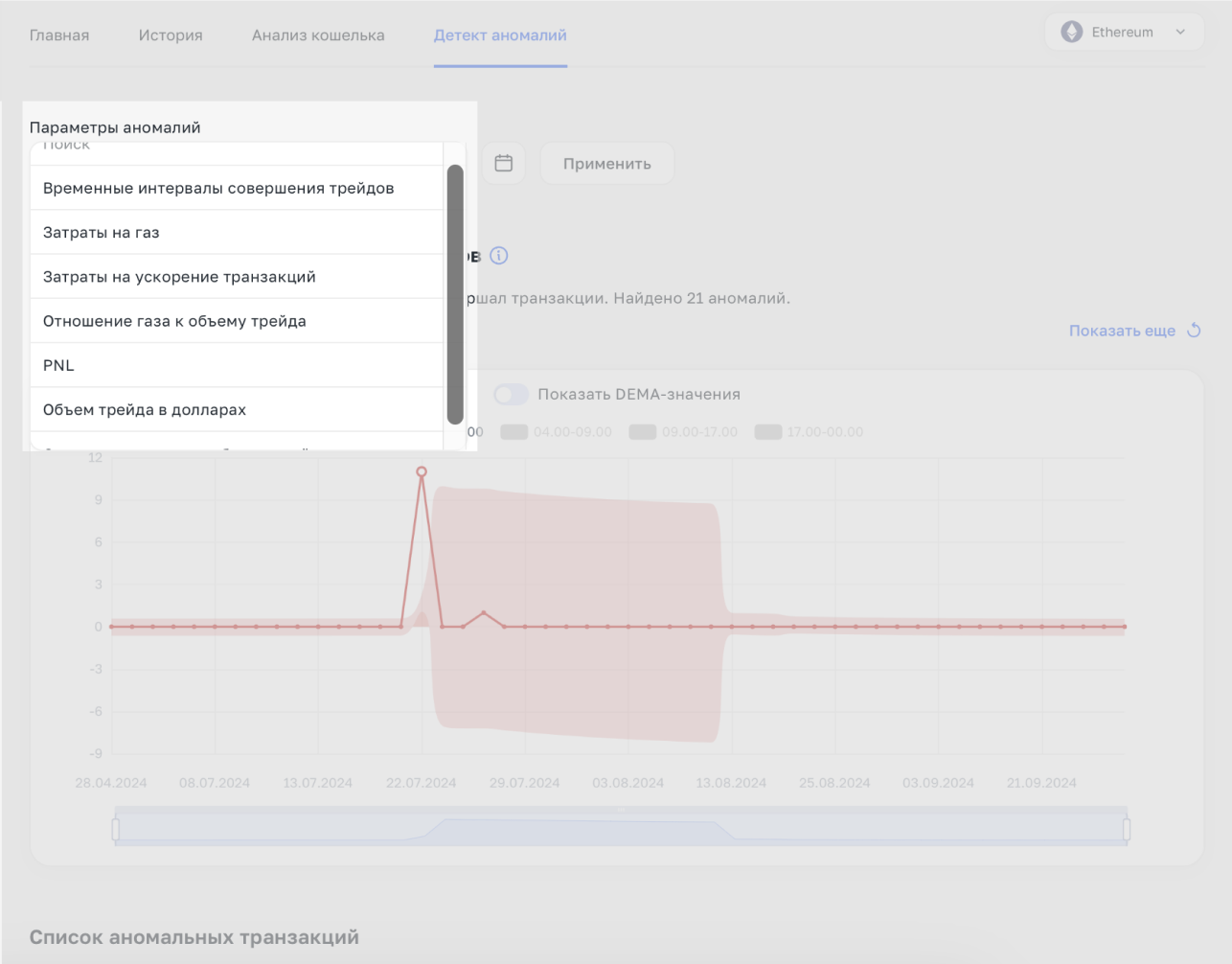
Task: Click the info icon beside the heading
Action: [499, 256]
